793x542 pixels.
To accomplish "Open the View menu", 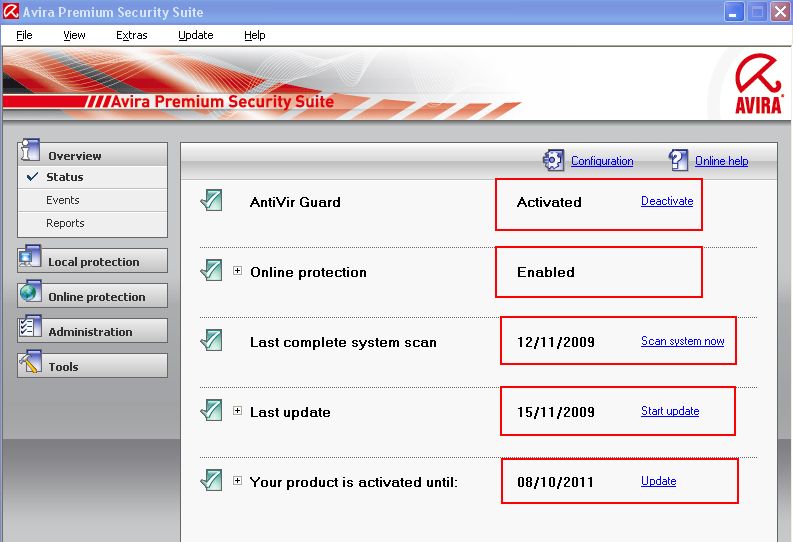I will pyautogui.click(x=74, y=35).
